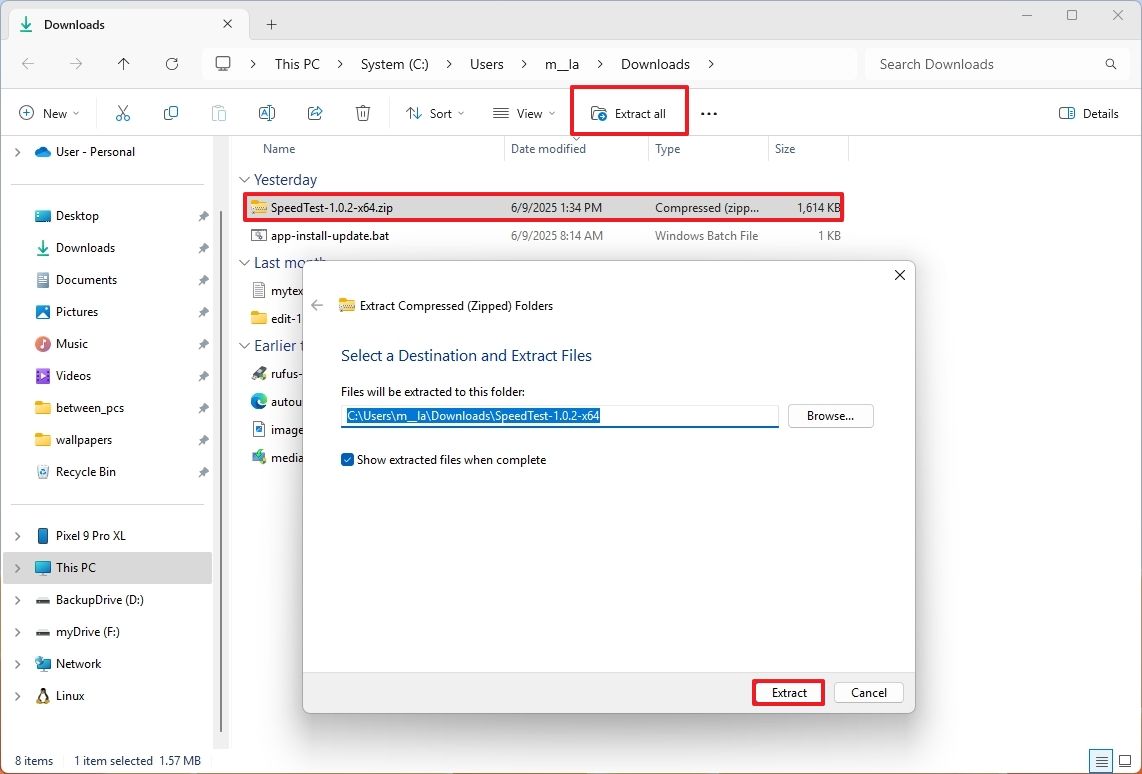
Task: Click the Browse button in the dialog
Action: click(x=830, y=415)
